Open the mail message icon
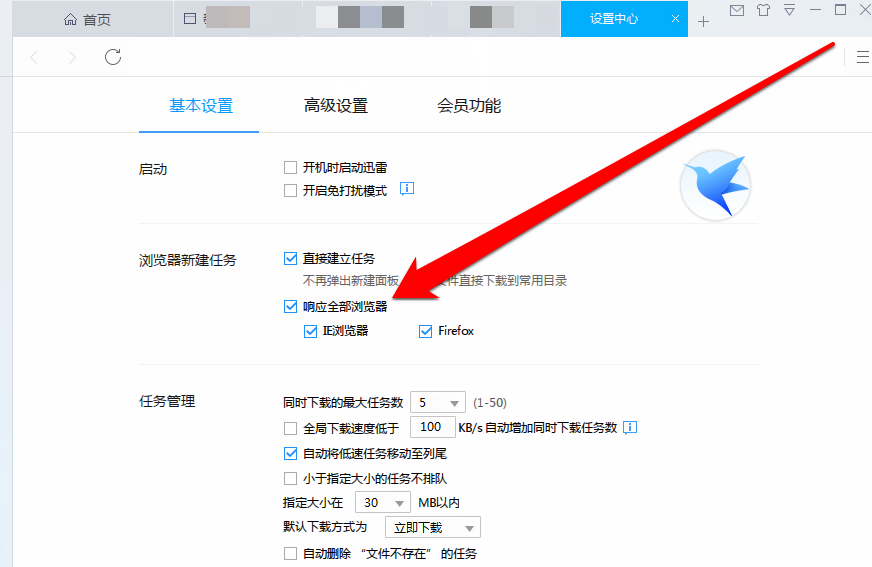This screenshot has height=567, width=872. (737, 10)
